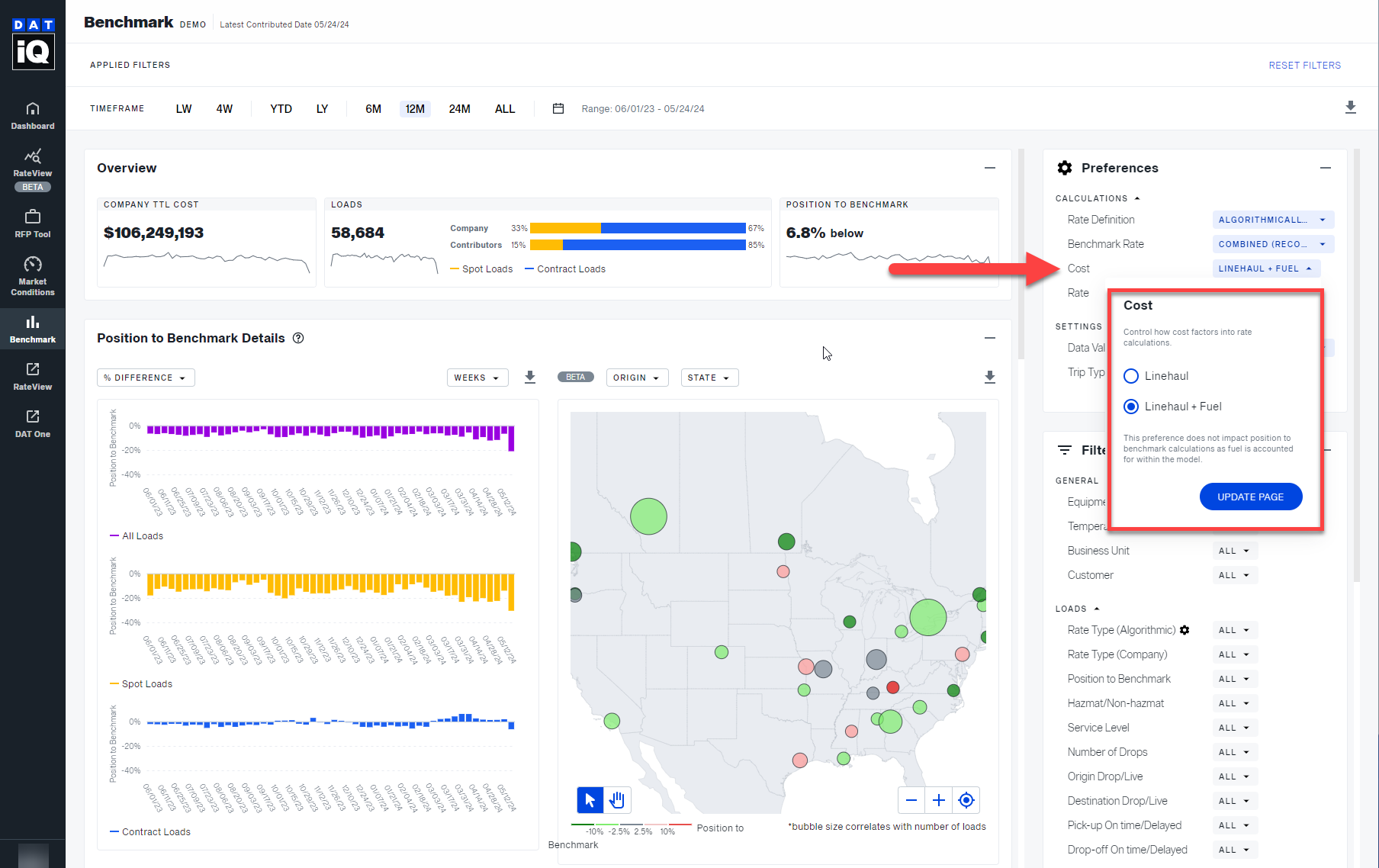Download the page via the top-right download icon

1351,108
